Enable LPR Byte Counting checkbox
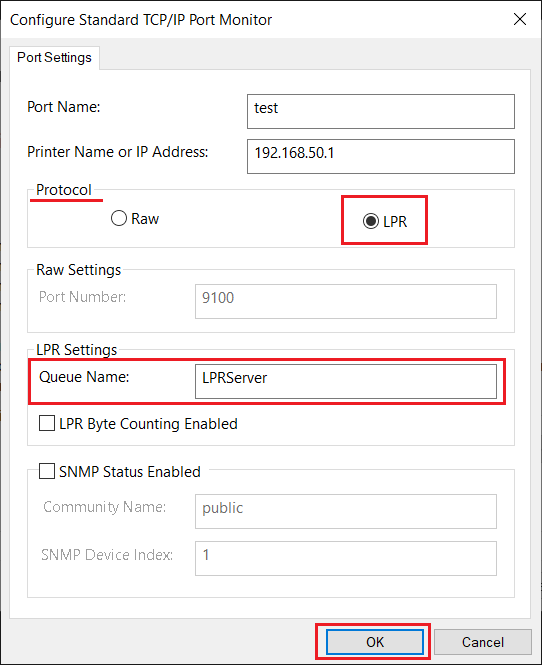Screen dimensions: 542x665 (47, 423)
